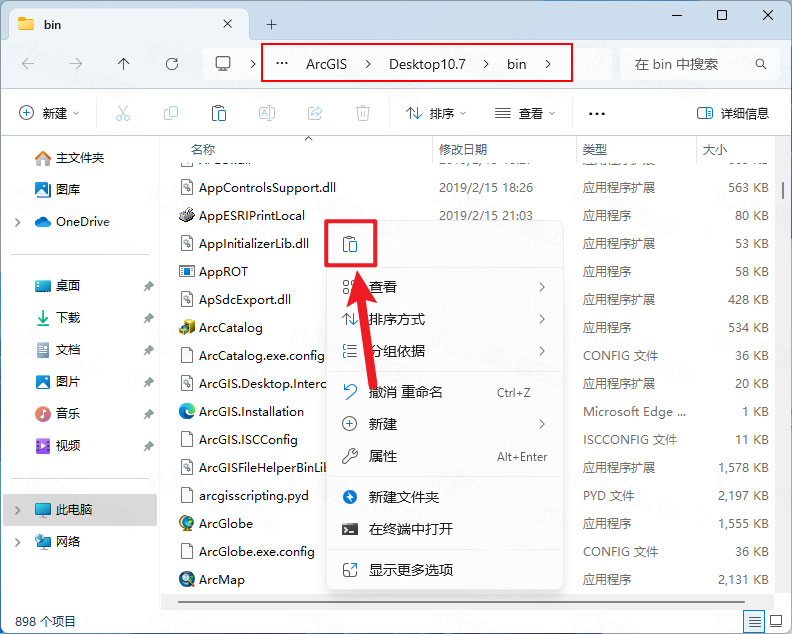
Task: Click the Forward navigation arrow
Action: (76, 64)
